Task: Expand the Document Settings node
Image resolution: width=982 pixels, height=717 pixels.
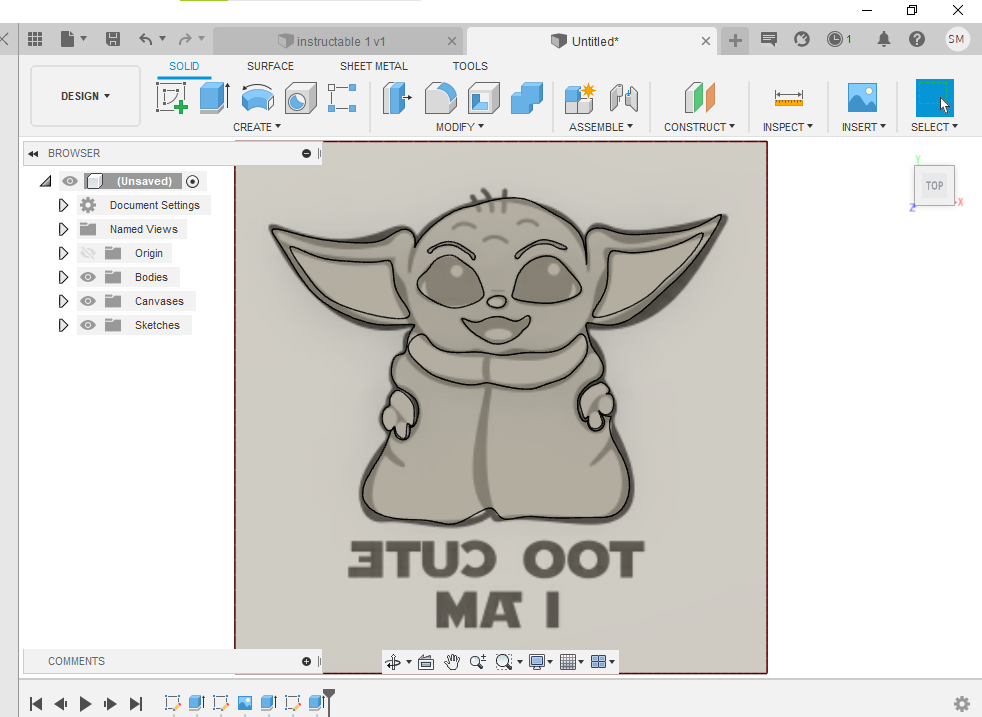Action: (x=63, y=205)
